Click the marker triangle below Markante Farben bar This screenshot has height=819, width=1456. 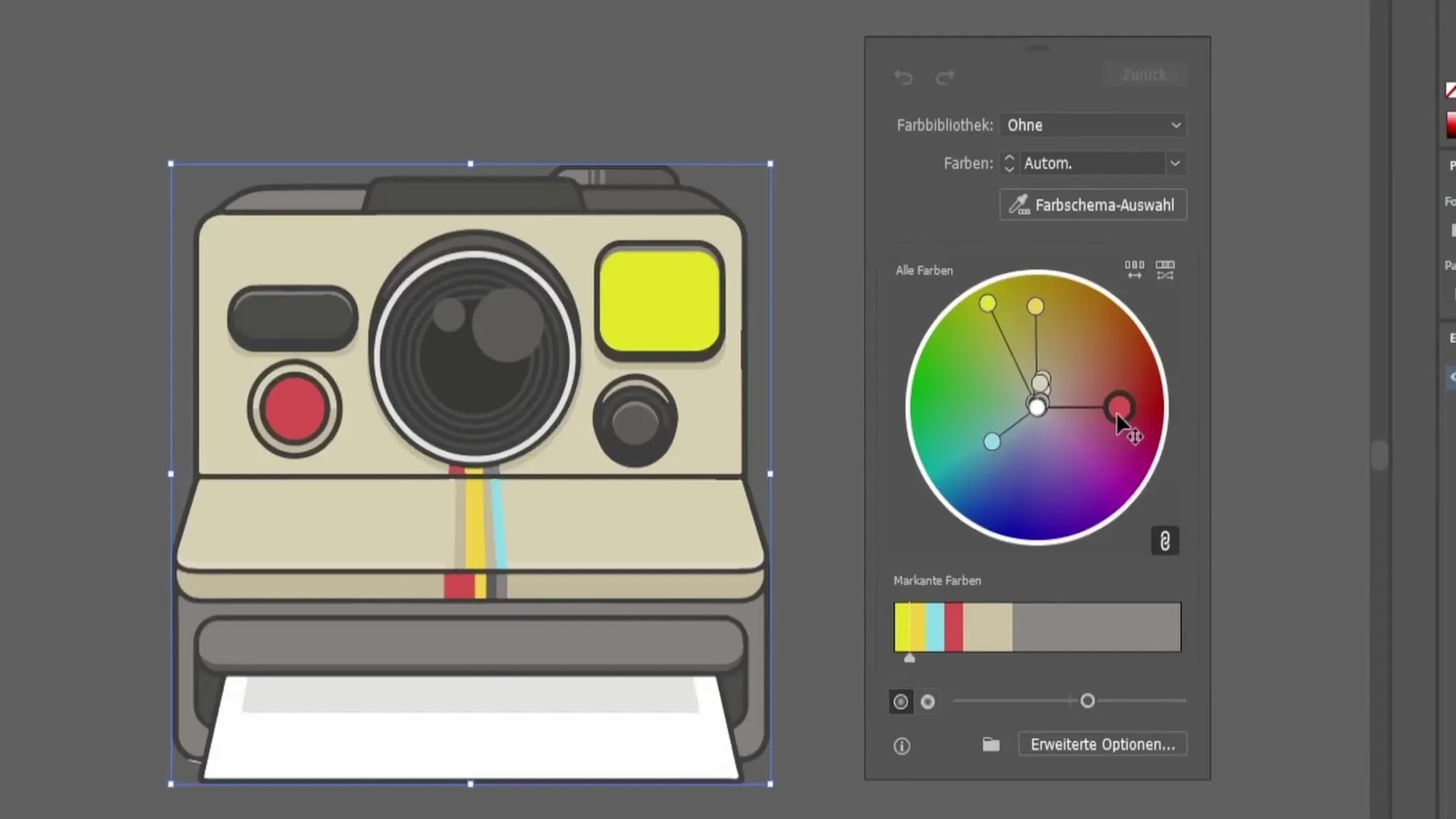pos(909,657)
